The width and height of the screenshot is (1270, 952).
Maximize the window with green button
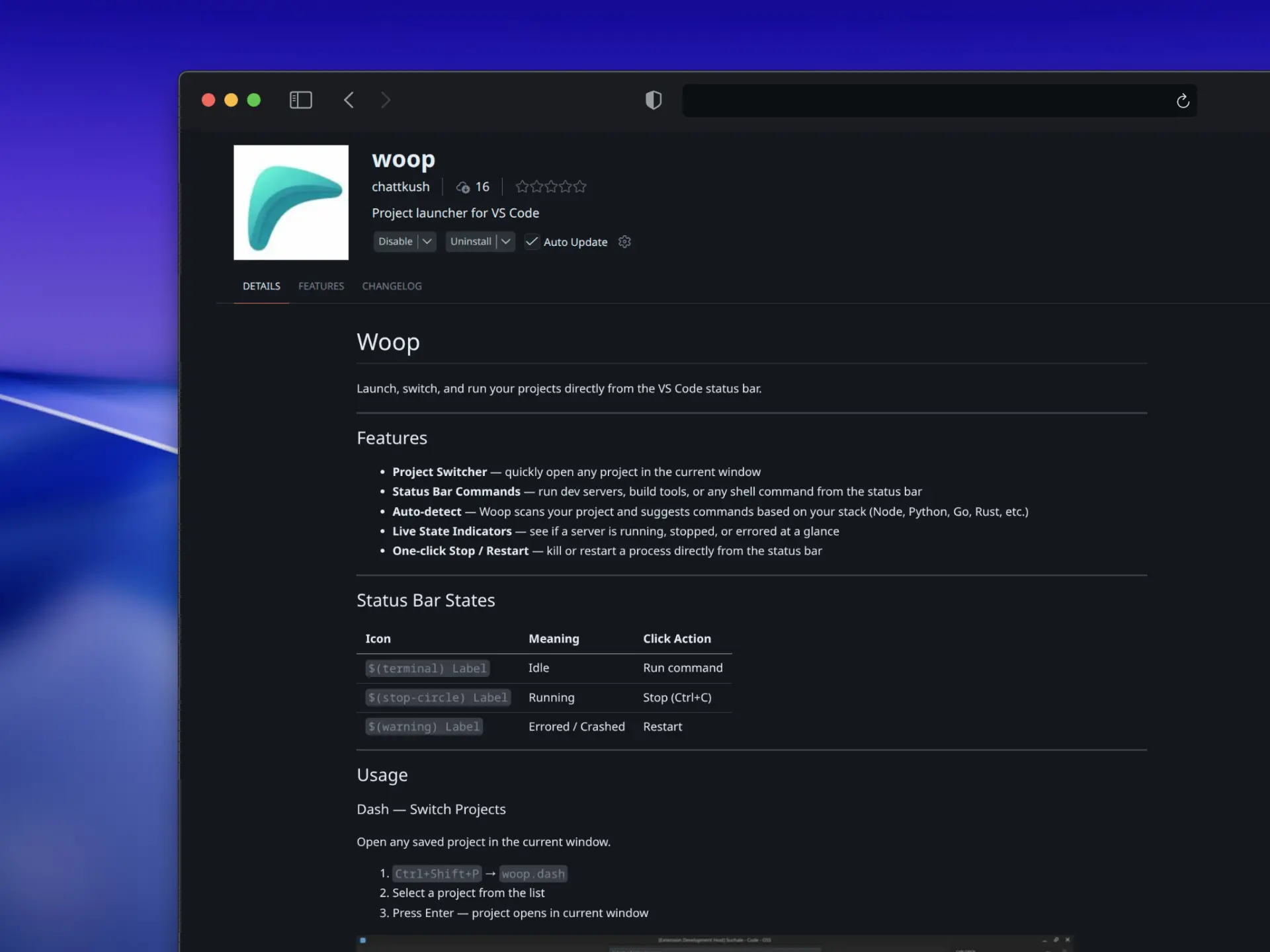point(254,100)
